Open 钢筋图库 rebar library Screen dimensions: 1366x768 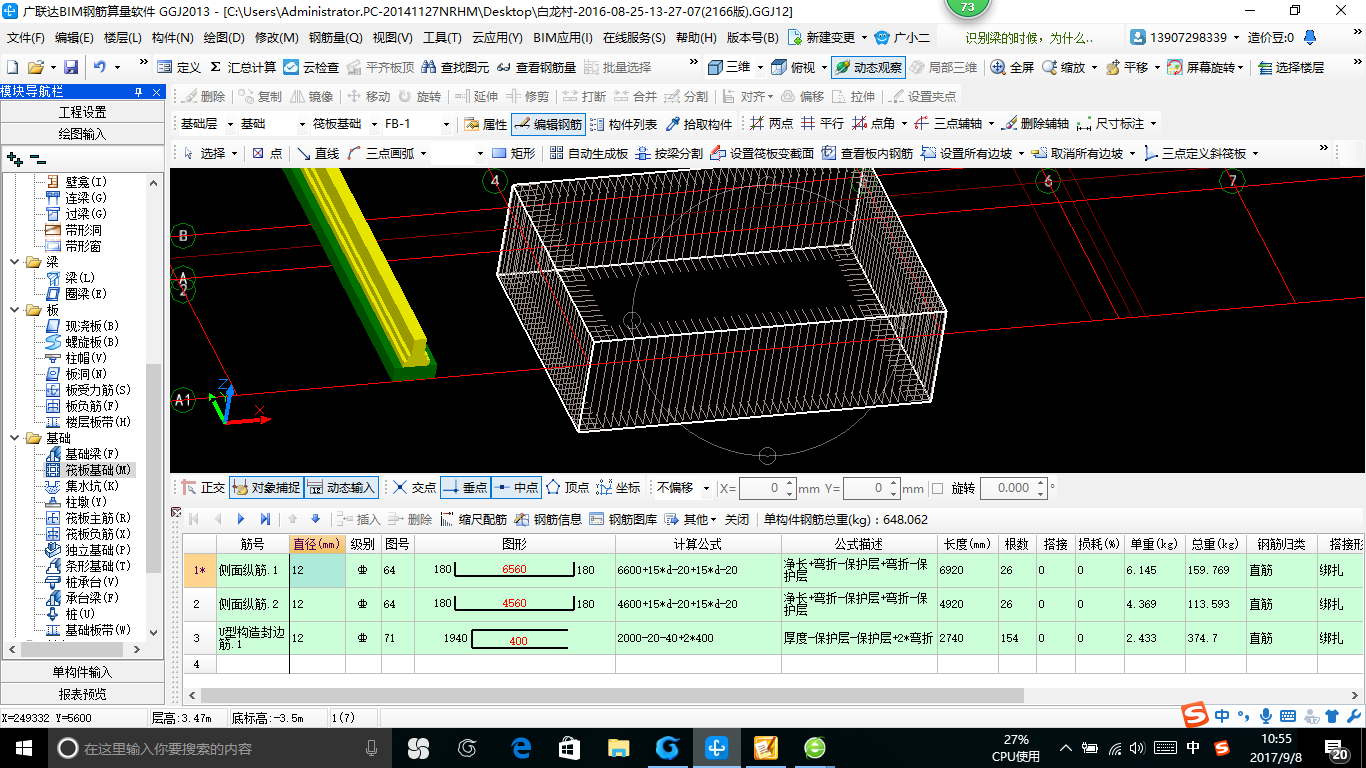625,519
